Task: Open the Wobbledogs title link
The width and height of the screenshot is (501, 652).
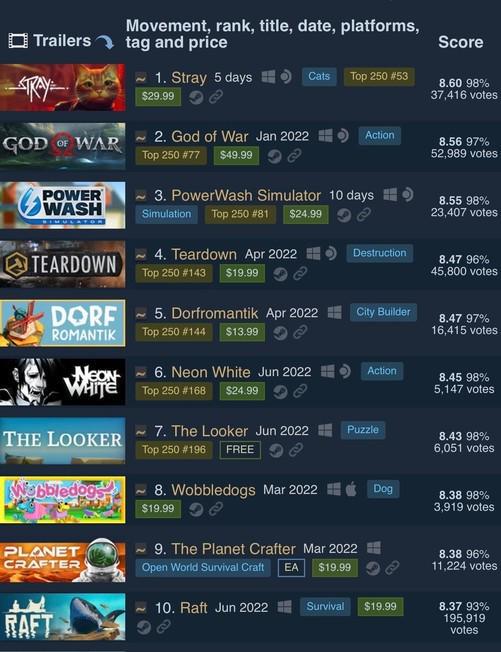Action: pos(213,490)
